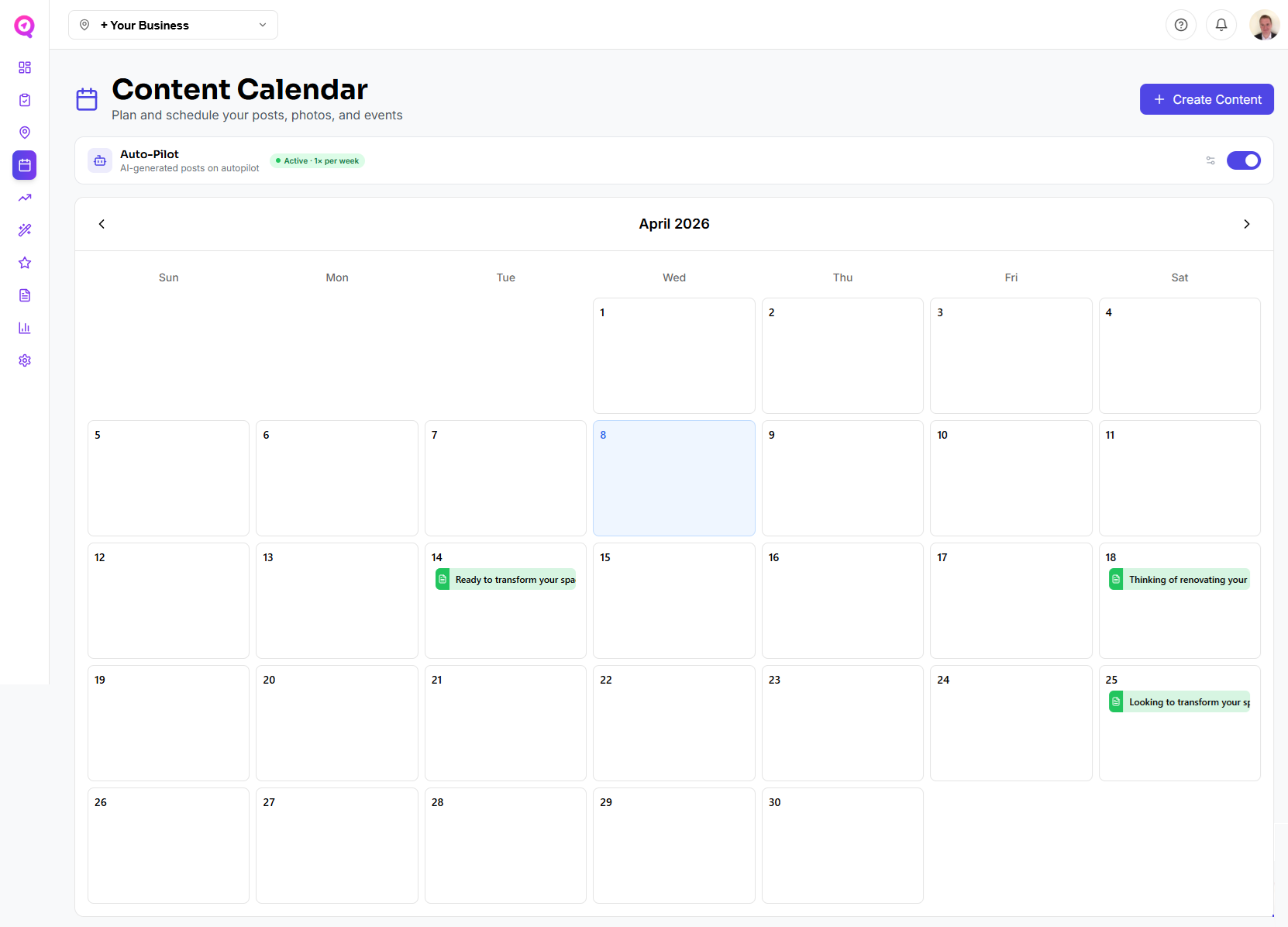
Task: Open the location pin section in sidebar
Action: pos(25,133)
